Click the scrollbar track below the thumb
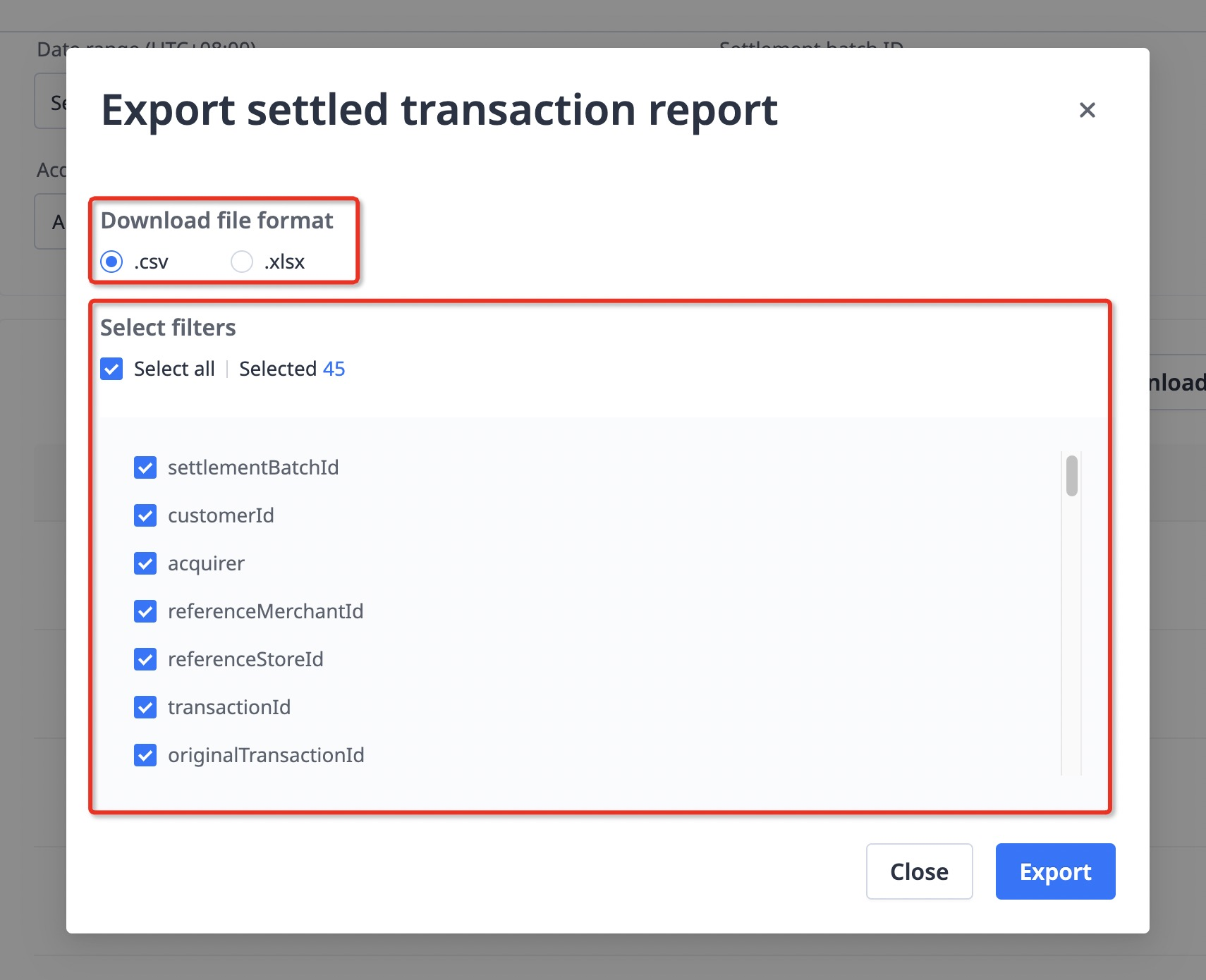1206x980 pixels. [1071, 635]
